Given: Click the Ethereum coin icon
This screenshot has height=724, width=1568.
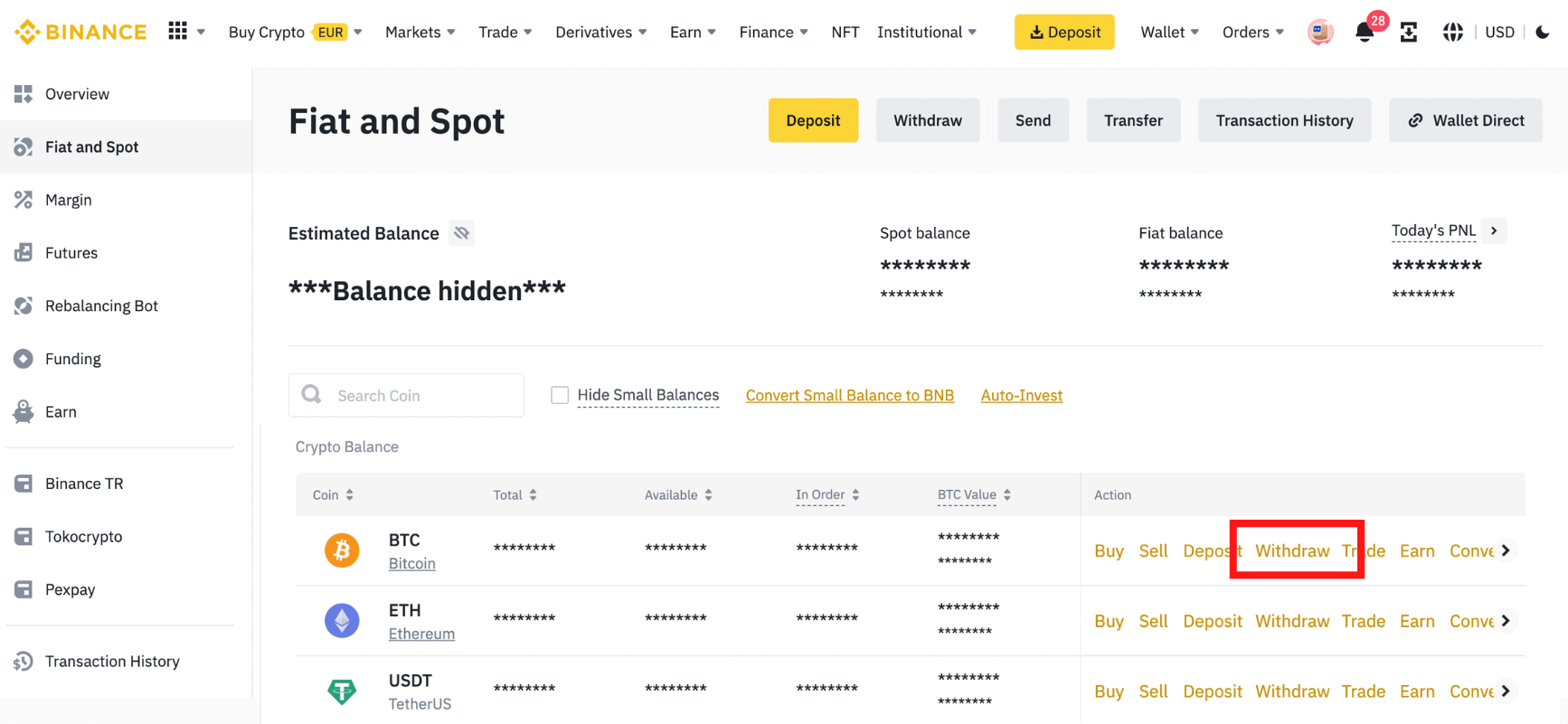Looking at the screenshot, I should coord(342,621).
